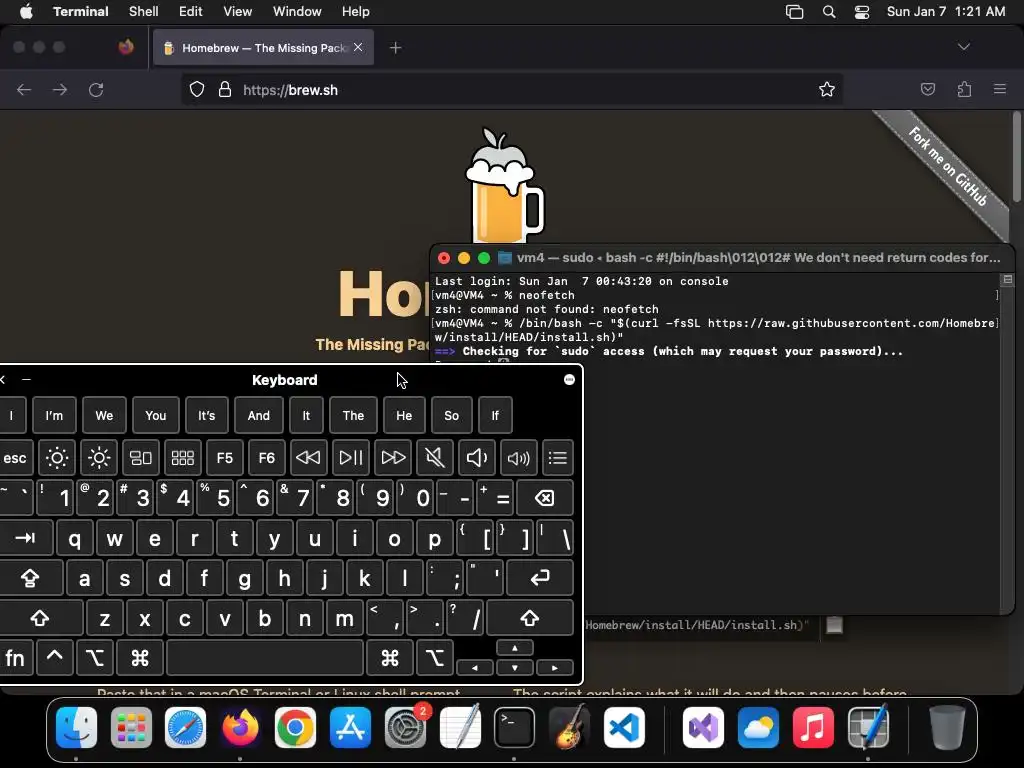The height and width of the screenshot is (768, 1024).
Task: Open the Weather app in the Dock
Action: point(758,728)
